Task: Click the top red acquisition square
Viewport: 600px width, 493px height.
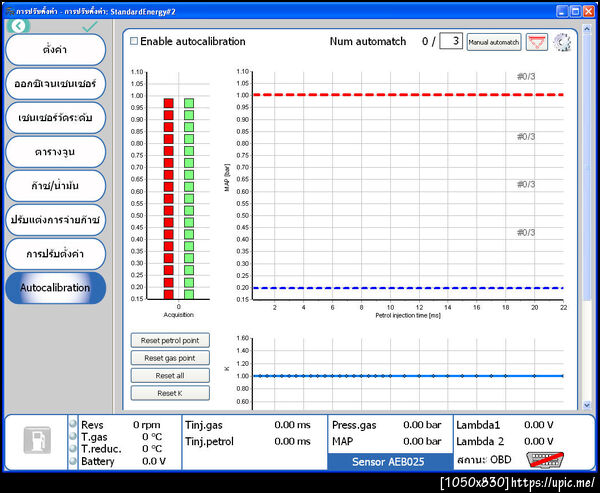Action: tap(168, 103)
